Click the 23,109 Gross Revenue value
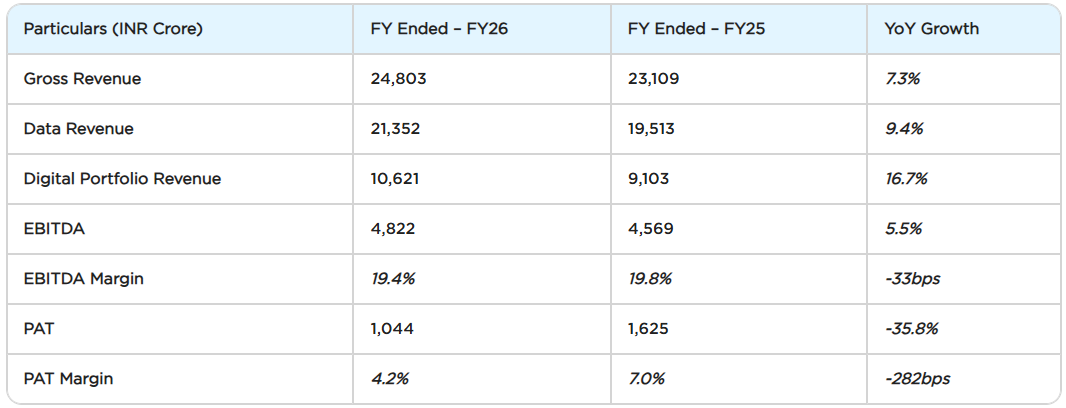The height and width of the screenshot is (408, 1066). pyautogui.click(x=653, y=79)
